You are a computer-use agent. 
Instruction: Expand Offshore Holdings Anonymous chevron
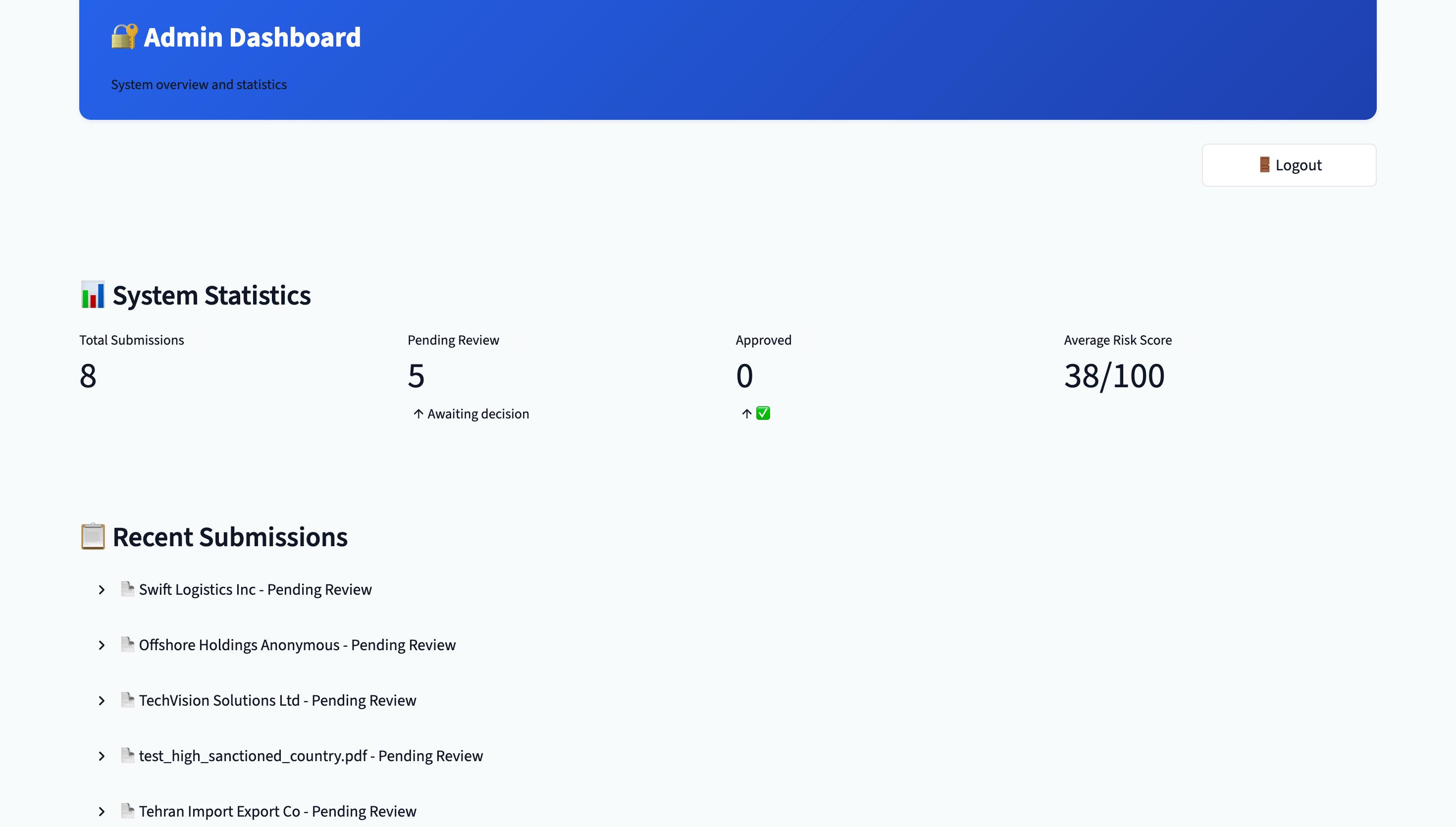pyautogui.click(x=102, y=645)
